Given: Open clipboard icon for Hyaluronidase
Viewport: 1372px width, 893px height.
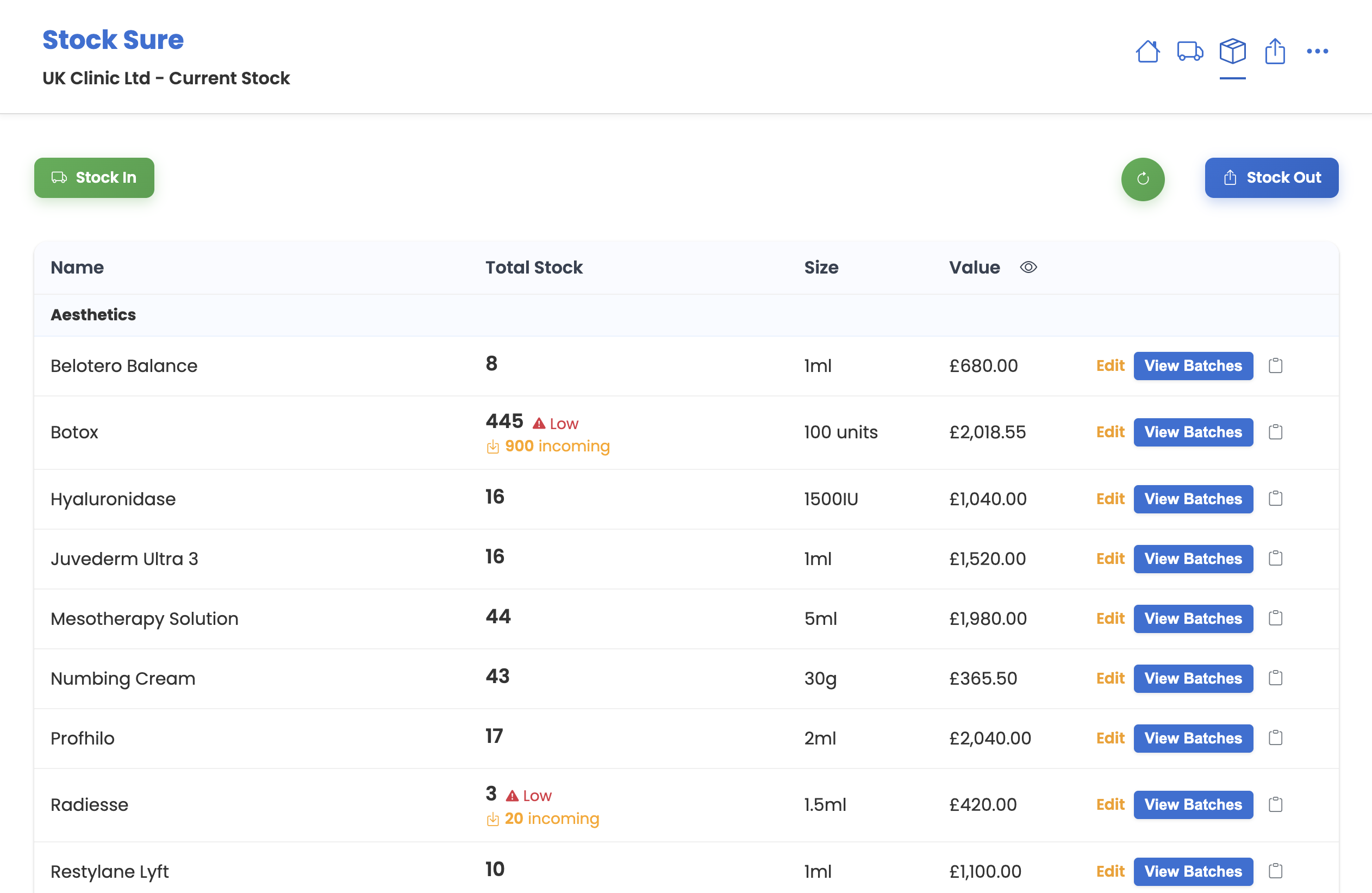Looking at the screenshot, I should click(x=1275, y=498).
